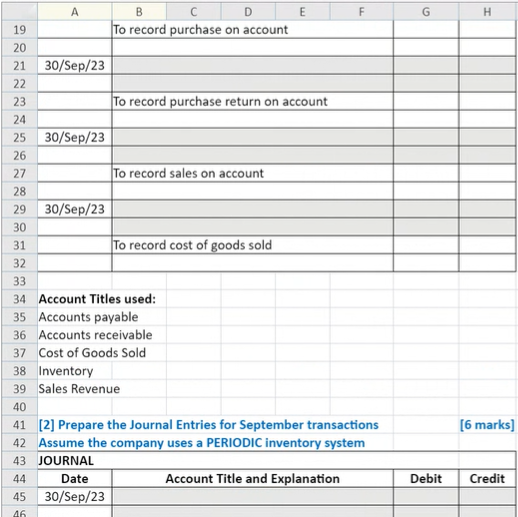Select row 40 header
This screenshot has width=518, height=517.
[x=19, y=407]
